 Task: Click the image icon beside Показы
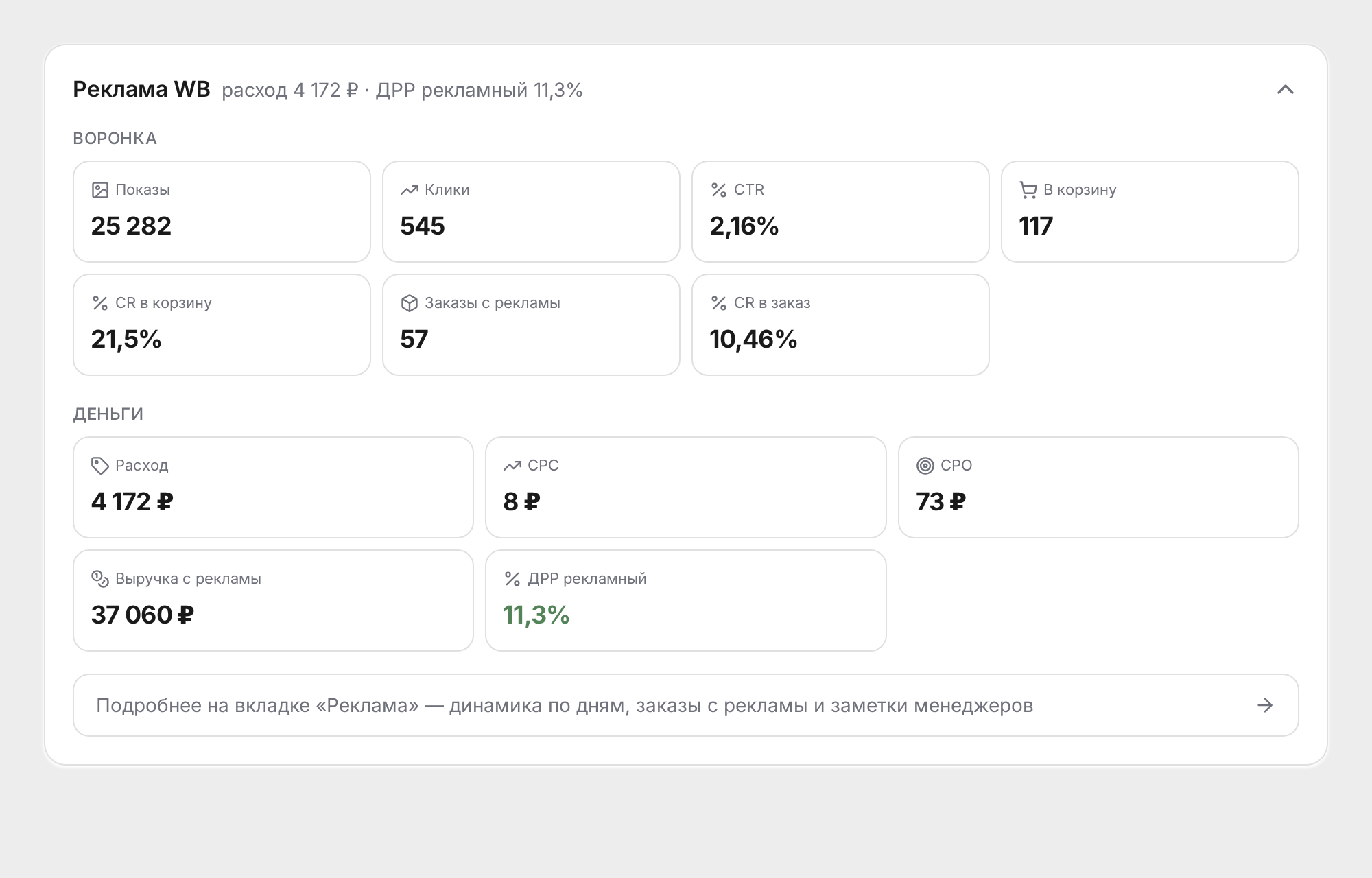point(100,190)
